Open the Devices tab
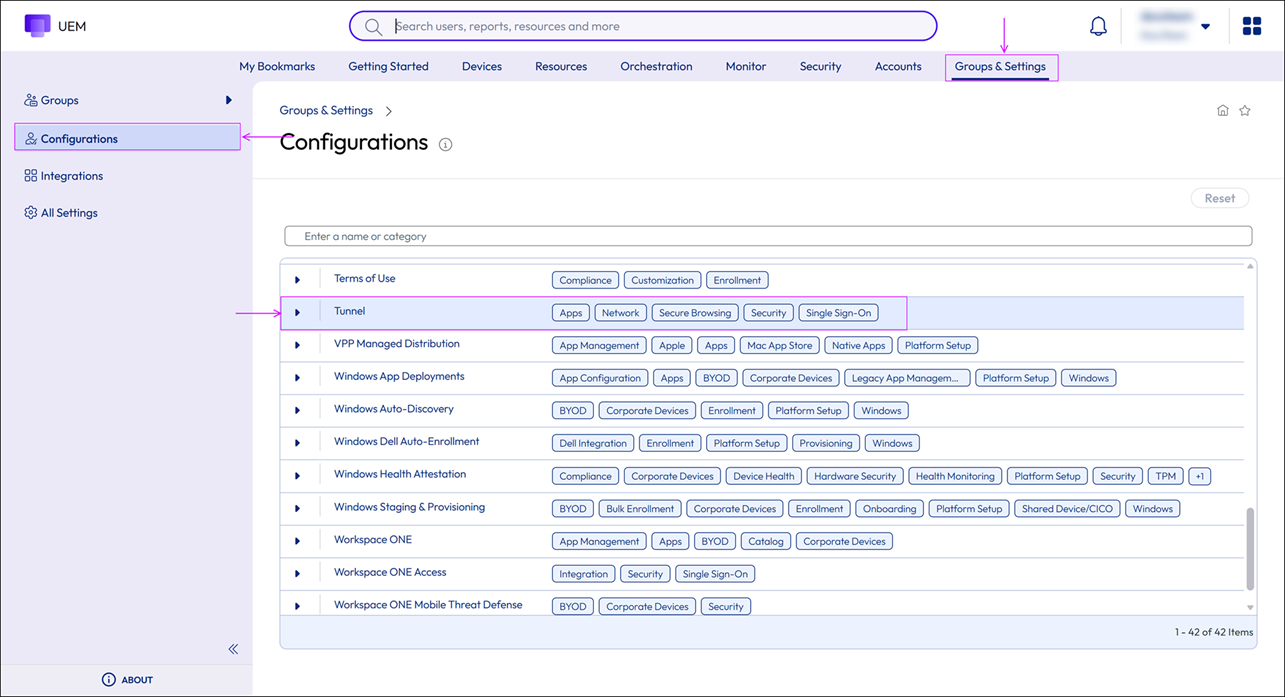Screen dimensions: 1285x697 pos(482,67)
